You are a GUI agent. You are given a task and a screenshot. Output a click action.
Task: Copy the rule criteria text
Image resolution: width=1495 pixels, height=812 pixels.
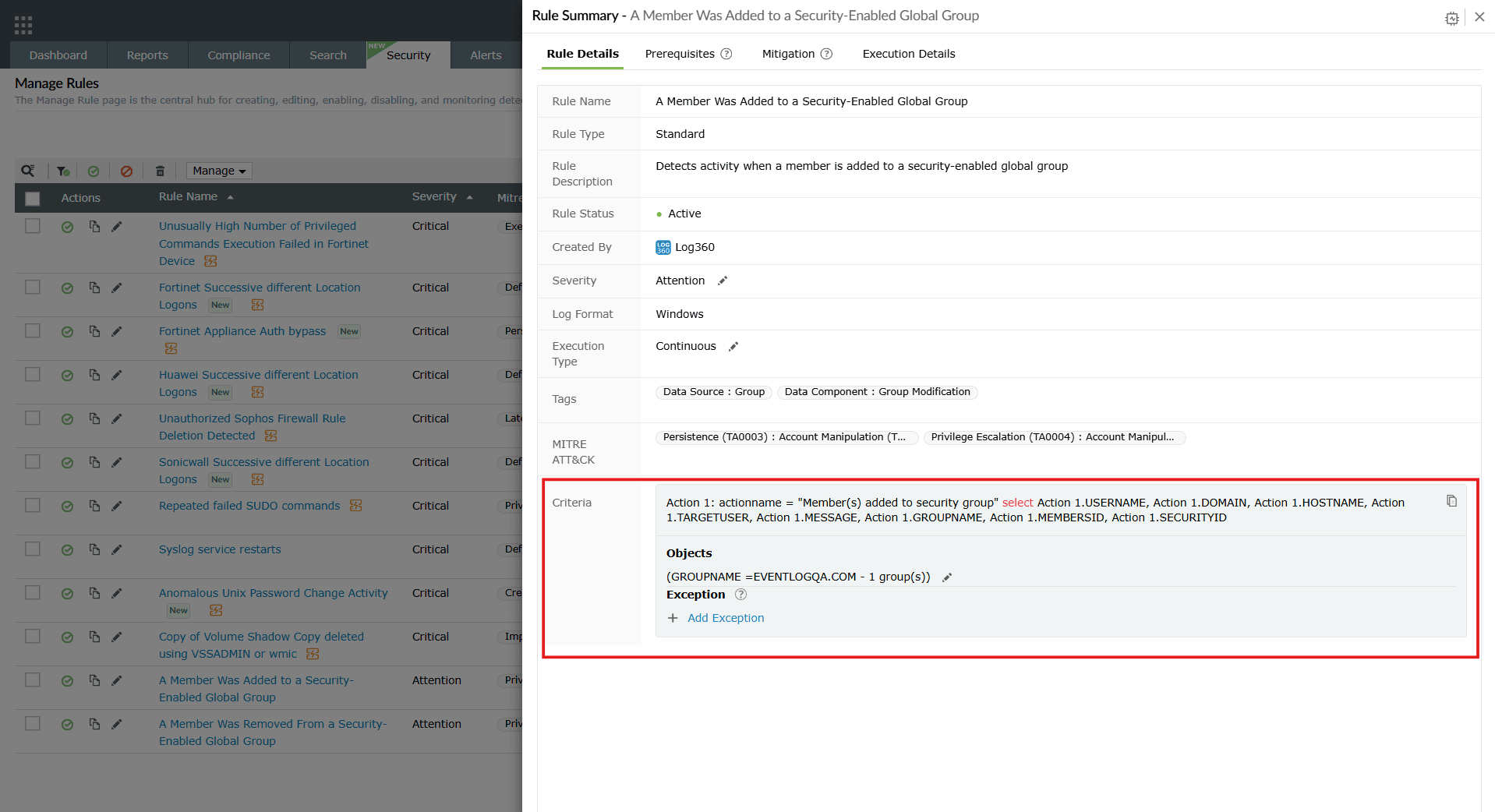[x=1451, y=501]
